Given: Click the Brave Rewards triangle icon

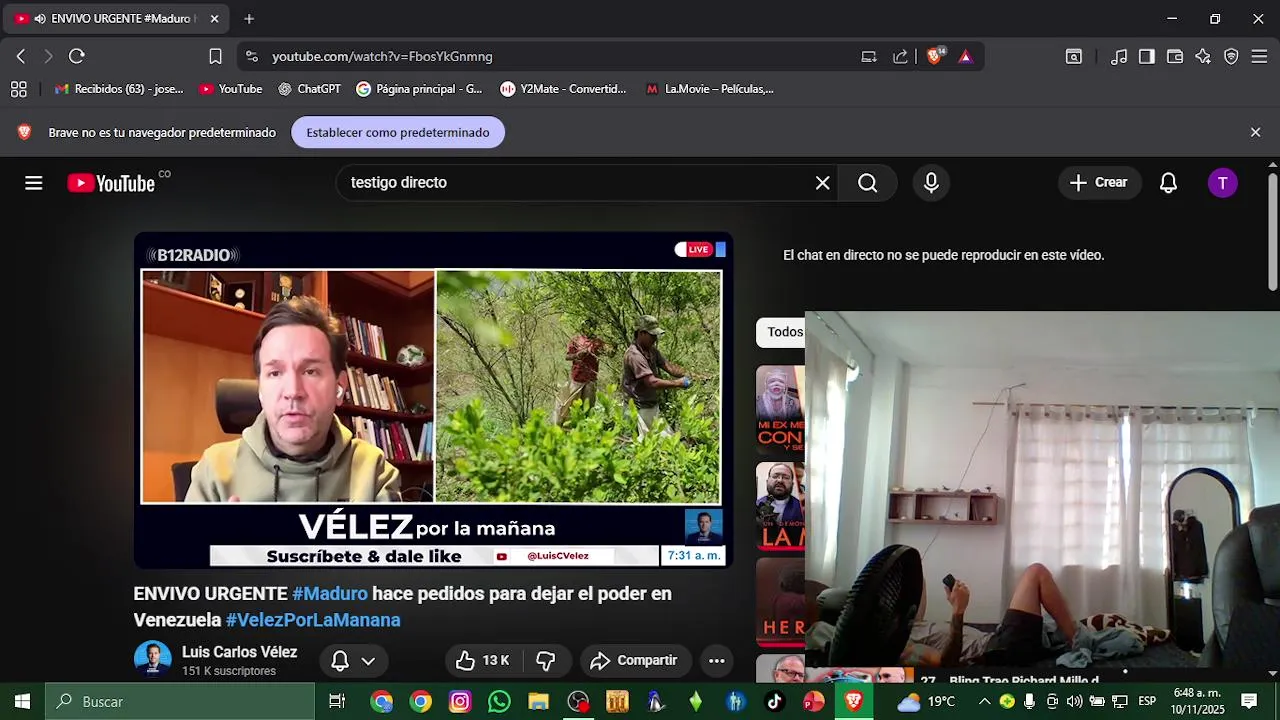Looking at the screenshot, I should point(965,56).
